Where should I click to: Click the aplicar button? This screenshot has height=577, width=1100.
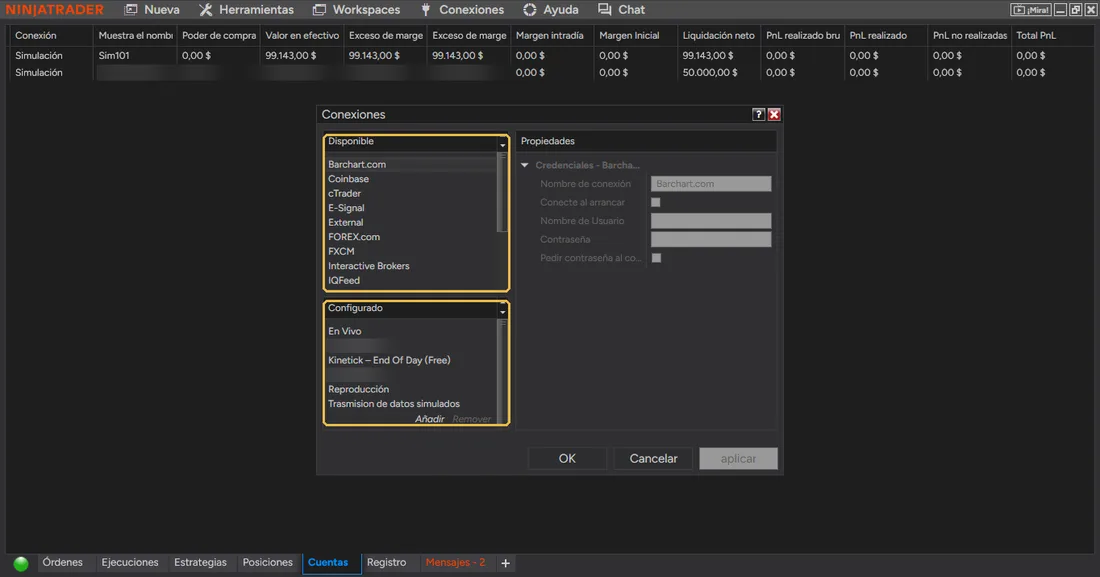click(x=738, y=458)
